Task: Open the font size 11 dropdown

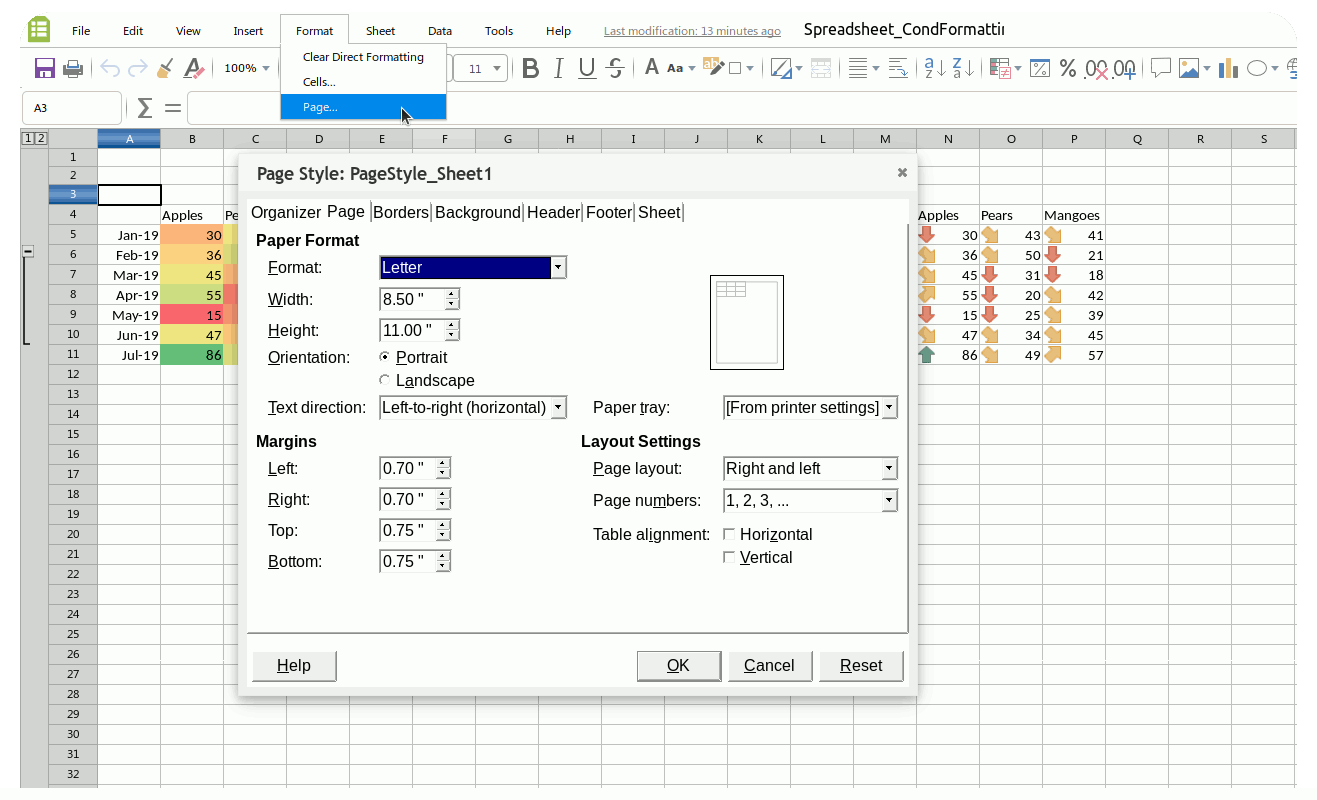Action: pyautogui.click(x=499, y=68)
